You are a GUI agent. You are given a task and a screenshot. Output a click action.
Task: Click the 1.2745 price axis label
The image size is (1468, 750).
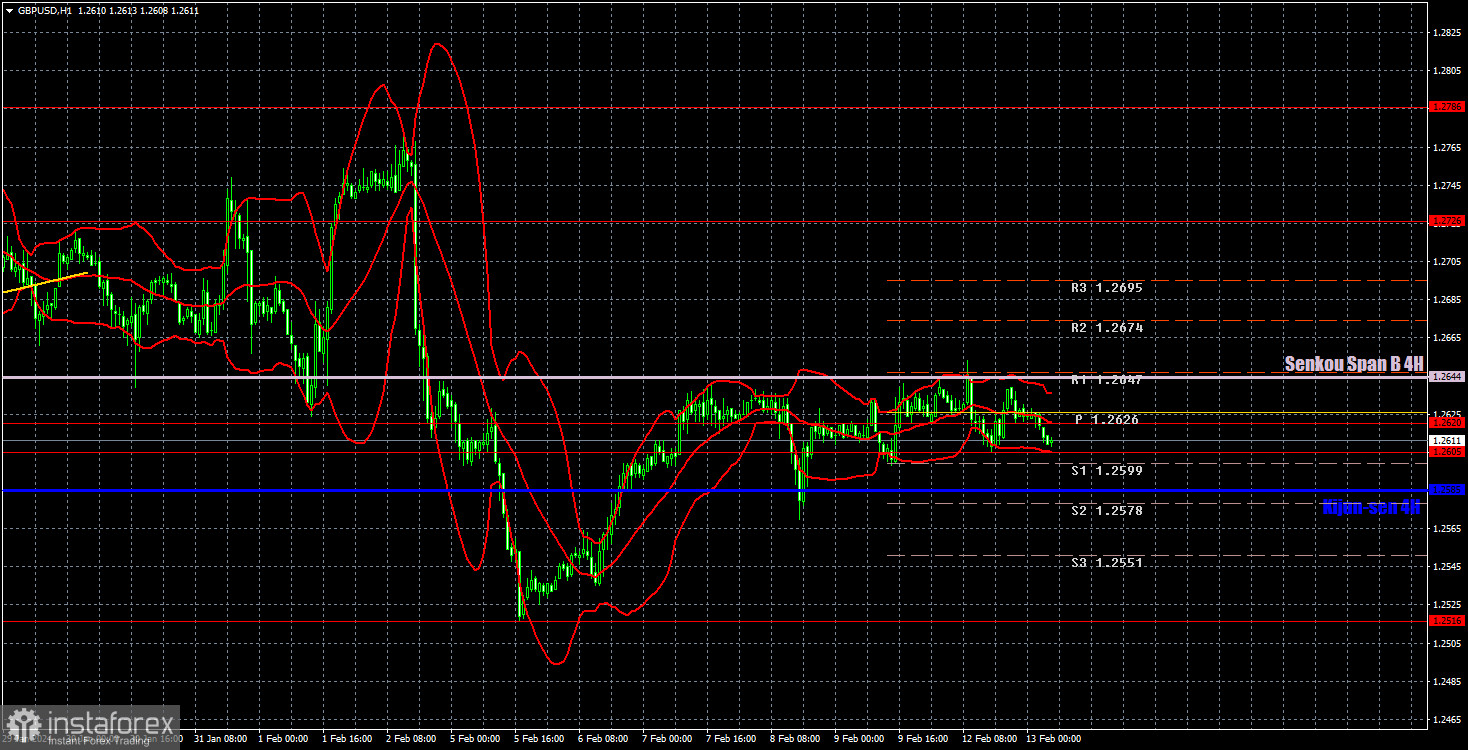1447,185
